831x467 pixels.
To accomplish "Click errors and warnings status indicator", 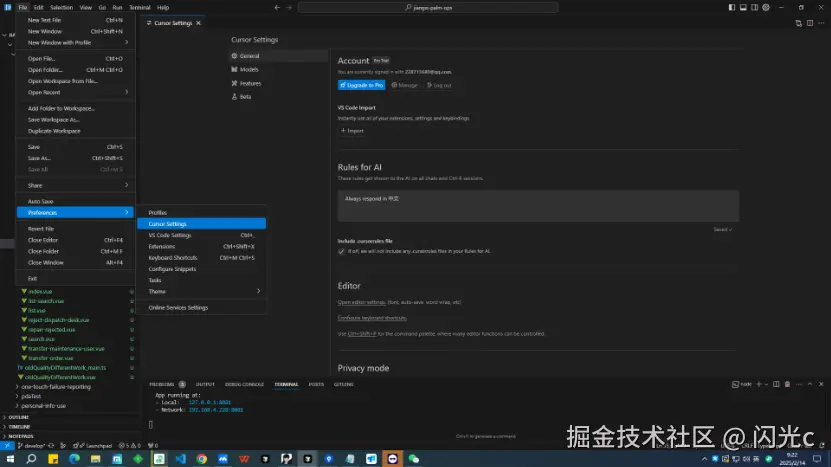I will pos(130,446).
